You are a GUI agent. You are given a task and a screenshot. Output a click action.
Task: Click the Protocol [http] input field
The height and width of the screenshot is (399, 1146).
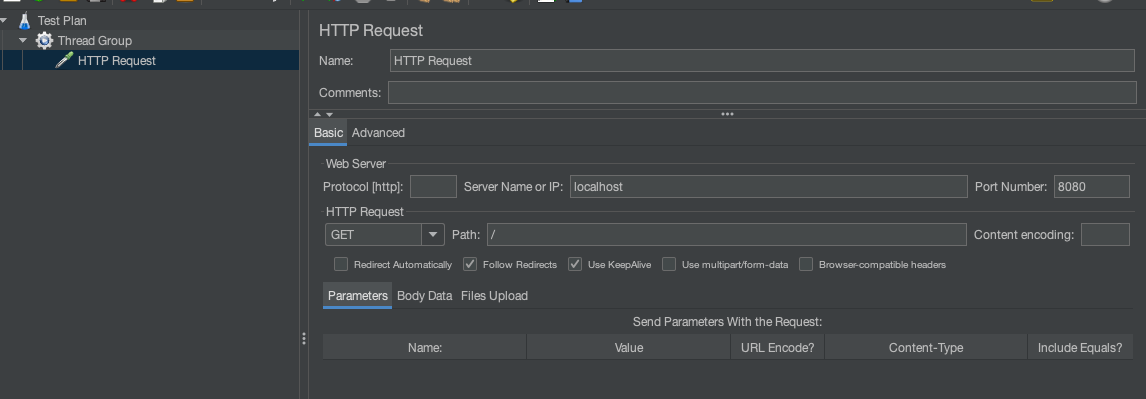click(433, 186)
